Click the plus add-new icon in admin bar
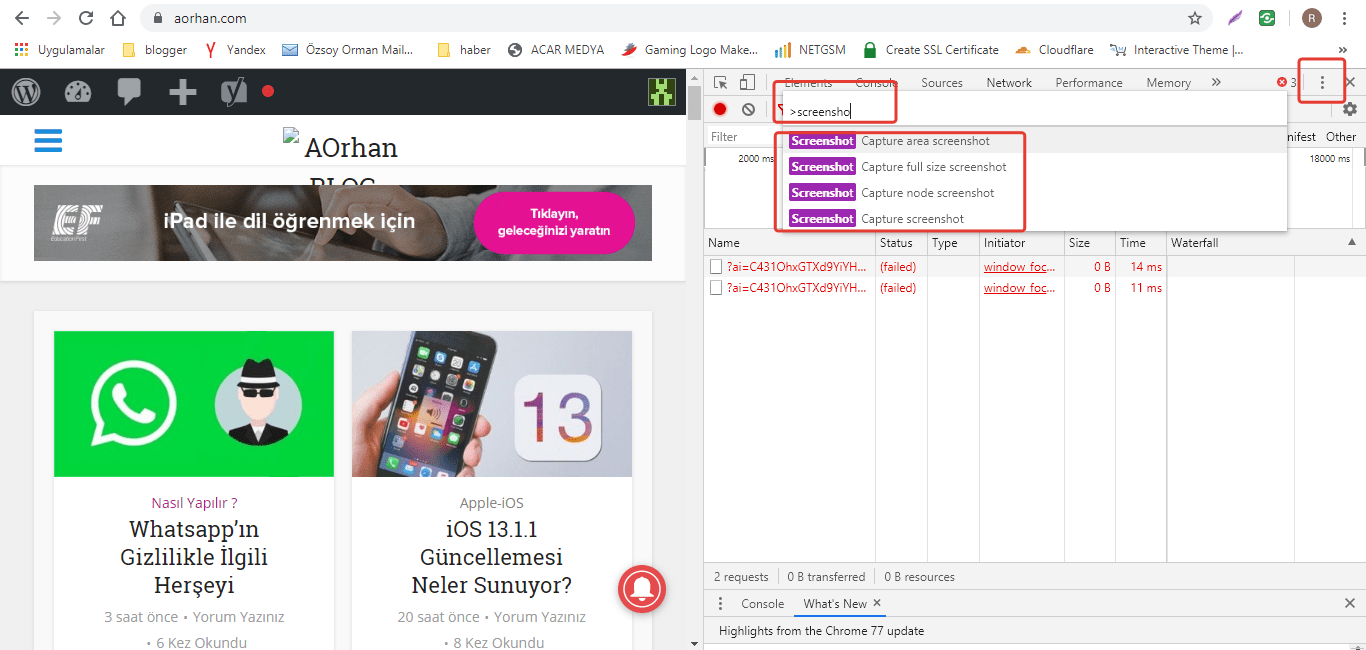The width and height of the screenshot is (1366, 650). [x=182, y=93]
